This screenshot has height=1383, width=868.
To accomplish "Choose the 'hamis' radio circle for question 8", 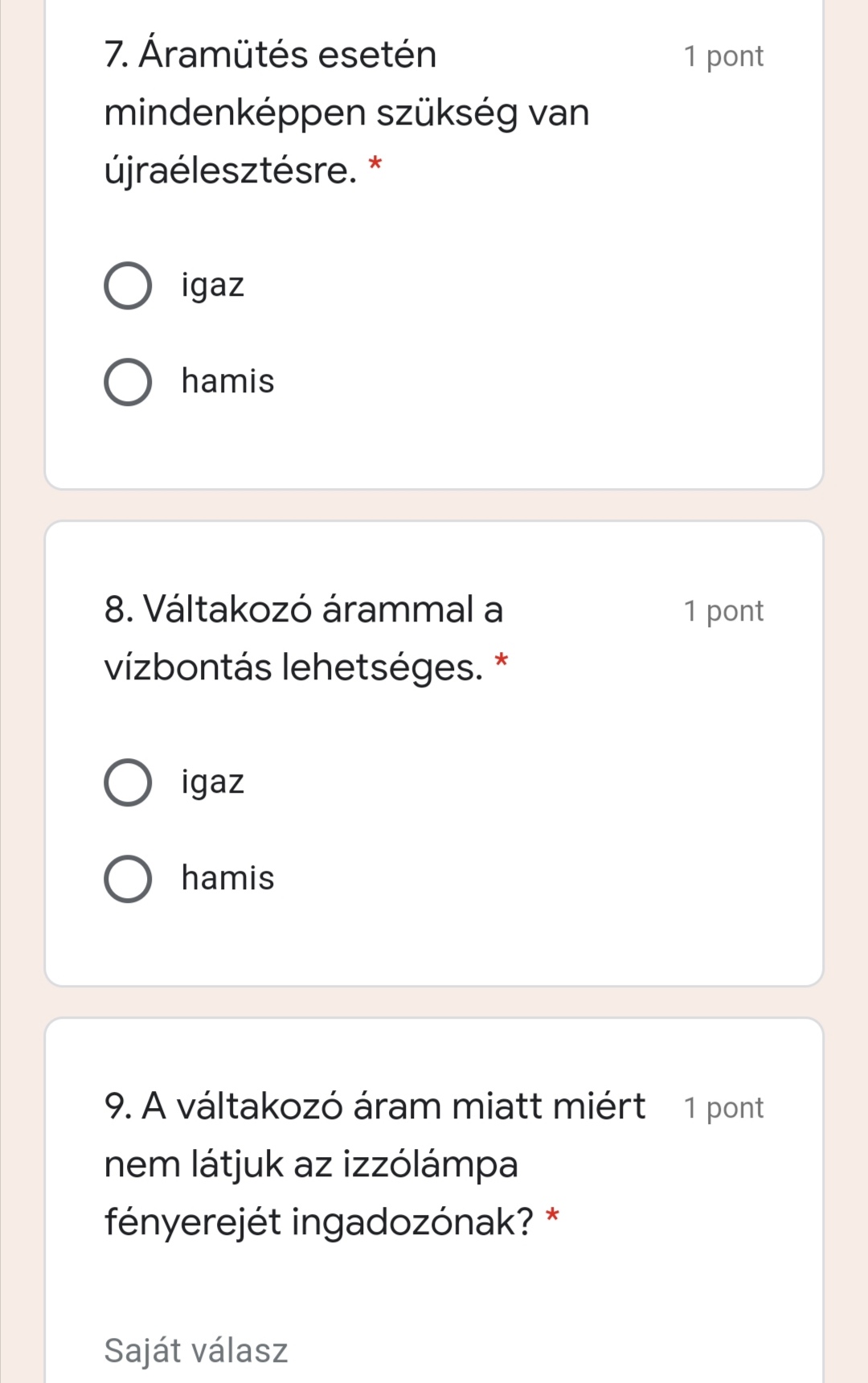I will coord(128,879).
